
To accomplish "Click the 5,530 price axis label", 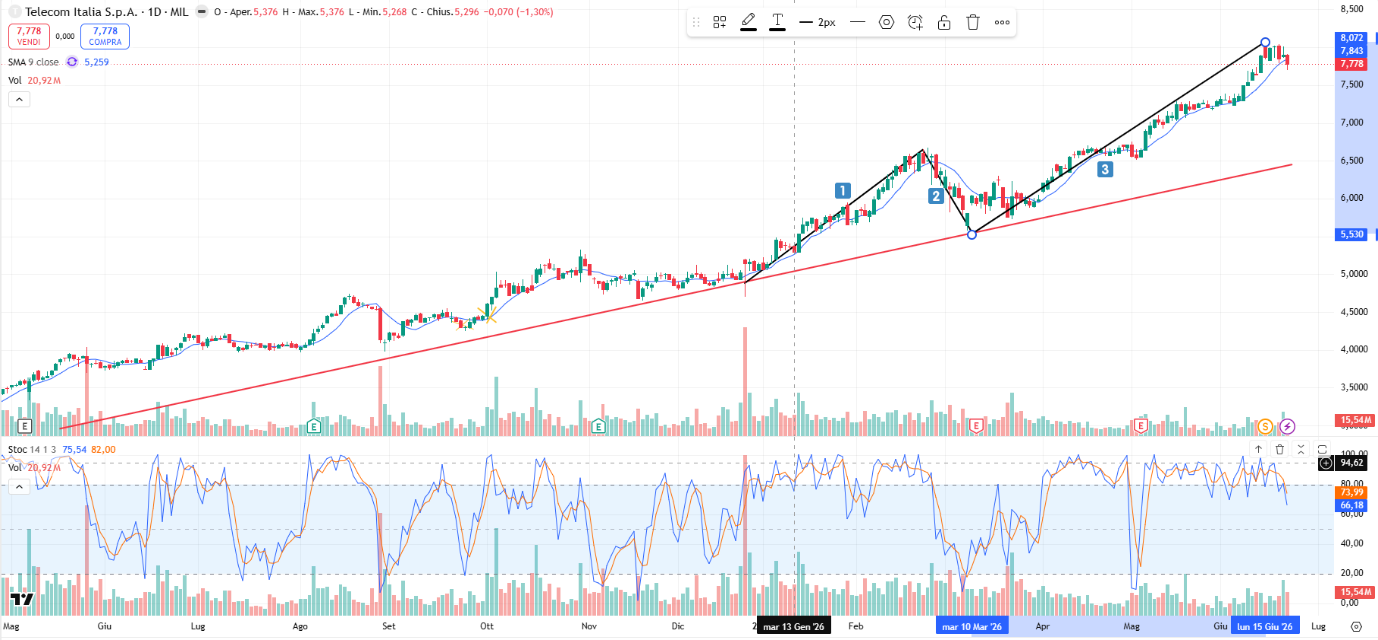I will point(1352,234).
